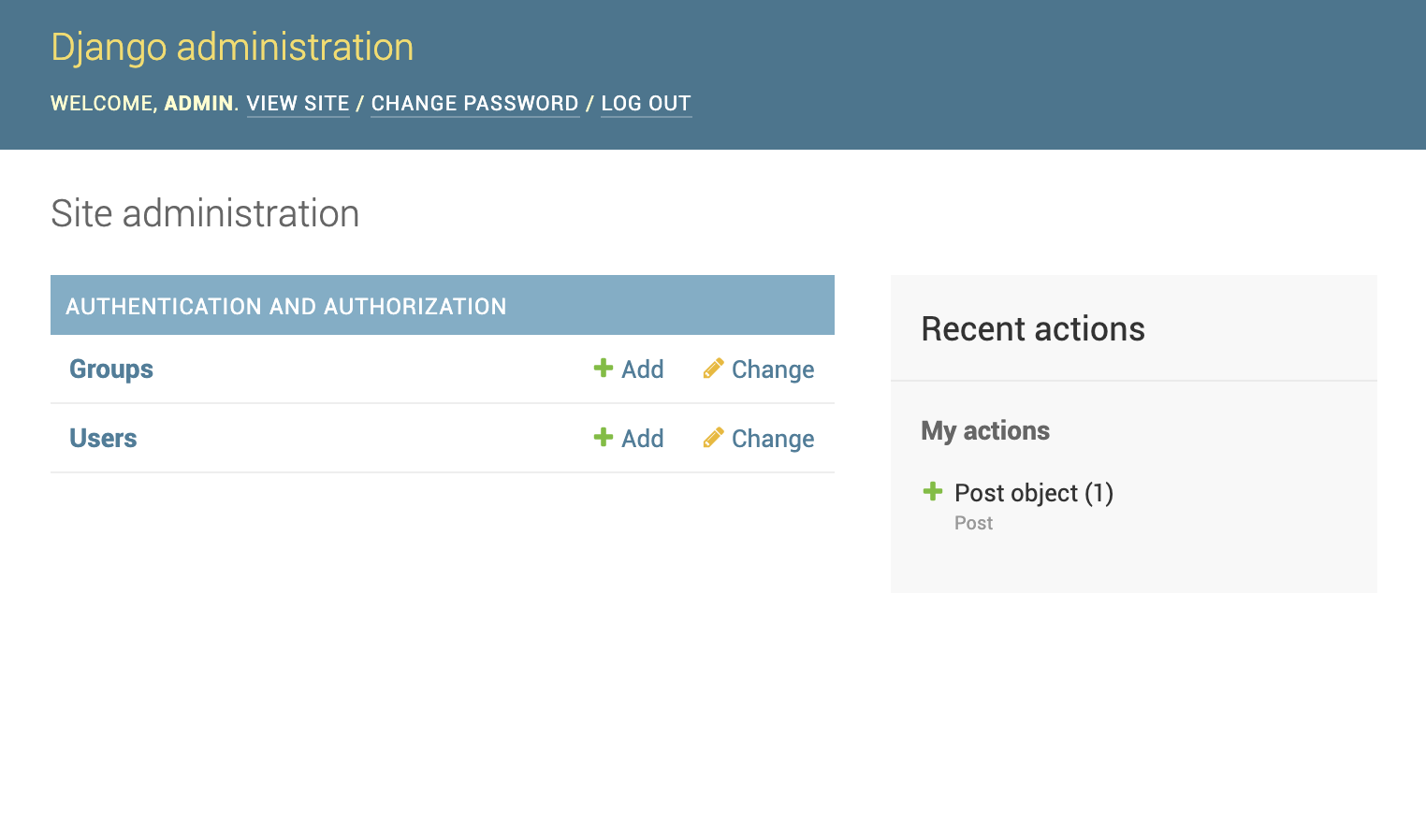Click the Site administration heading

click(x=205, y=213)
